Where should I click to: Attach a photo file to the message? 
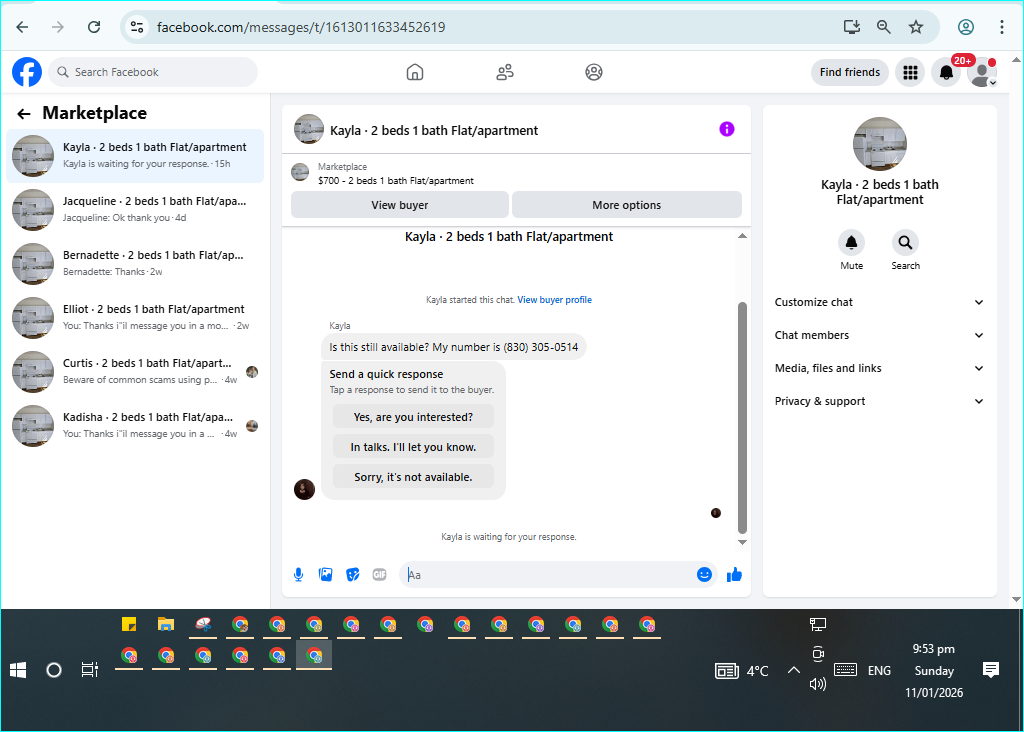click(325, 575)
